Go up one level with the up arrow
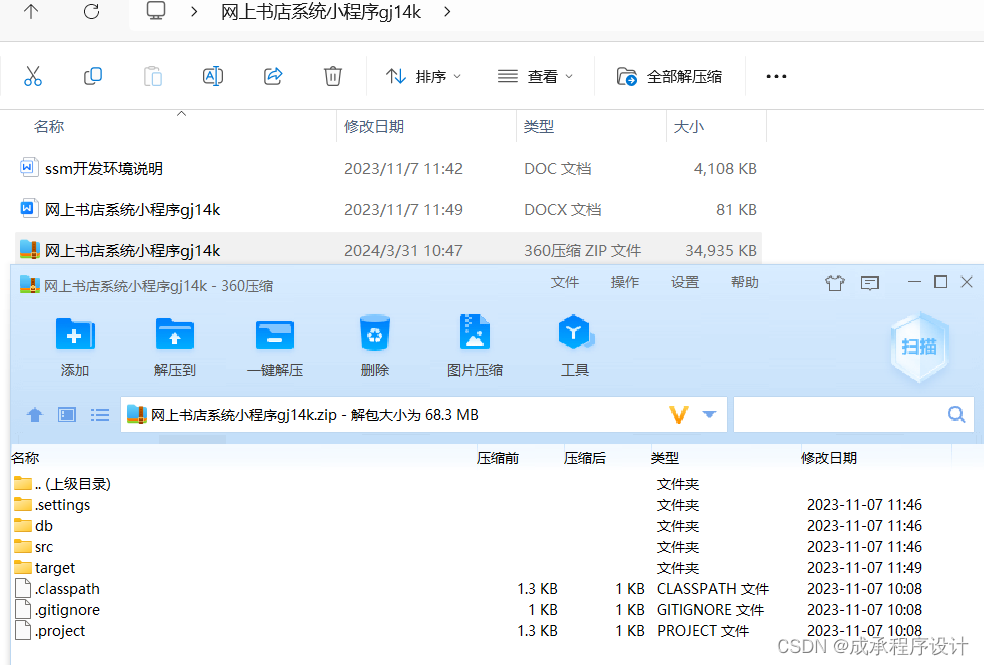 pyautogui.click(x=31, y=11)
